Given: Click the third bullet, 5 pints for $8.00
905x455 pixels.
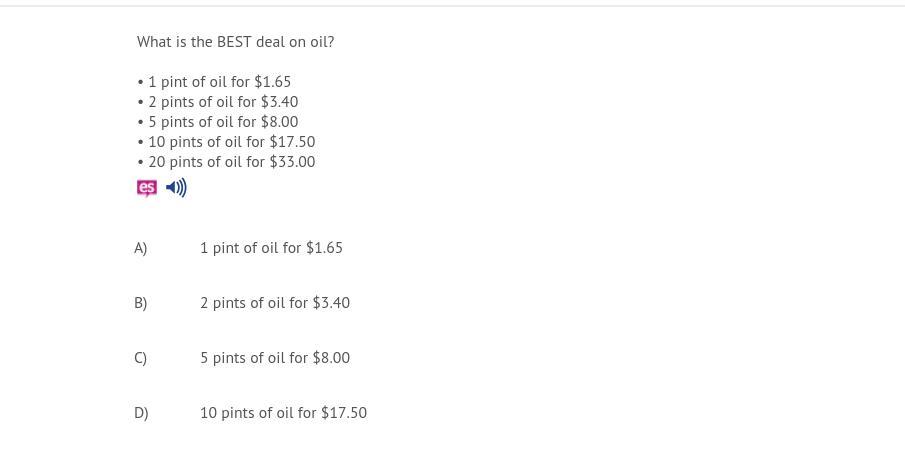Looking at the screenshot, I should point(223,122).
